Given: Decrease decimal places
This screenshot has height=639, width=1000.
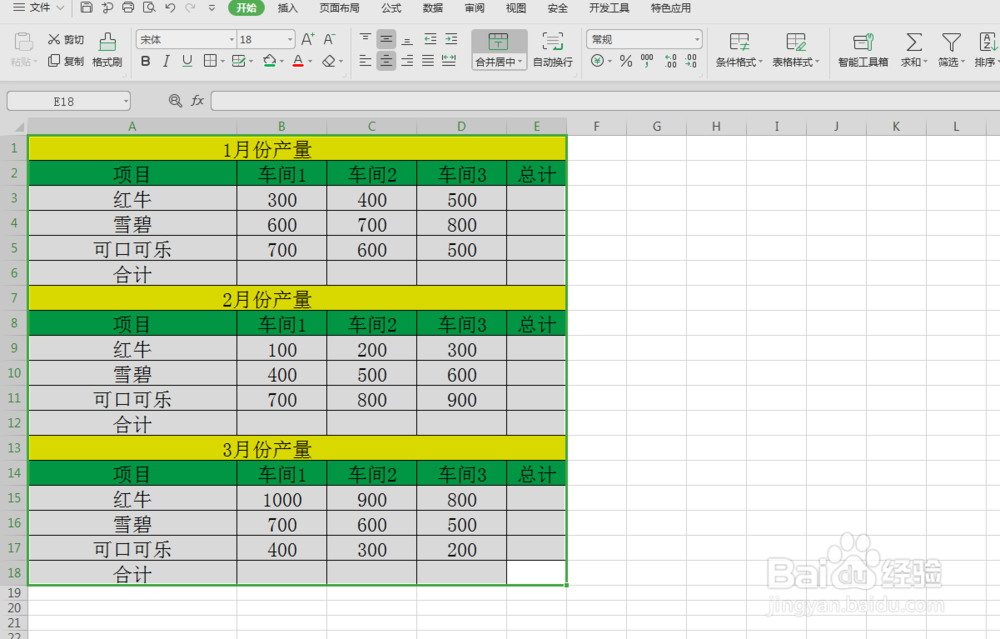Looking at the screenshot, I should [x=691, y=61].
